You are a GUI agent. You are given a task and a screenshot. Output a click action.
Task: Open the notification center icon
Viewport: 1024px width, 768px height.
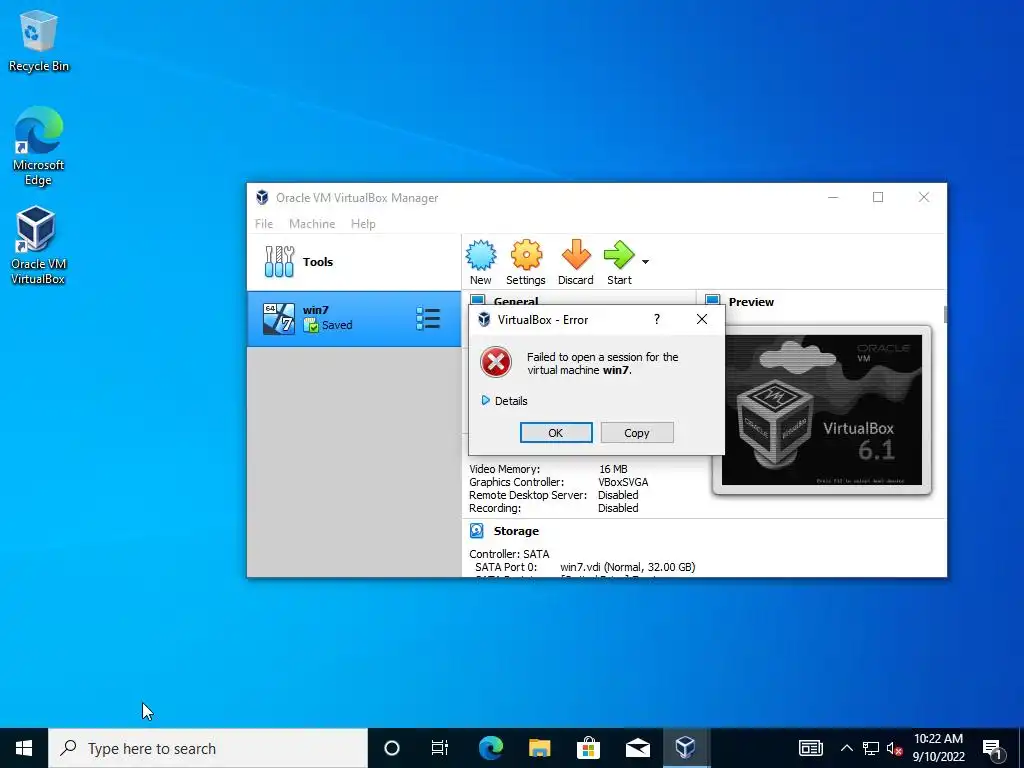(x=992, y=748)
